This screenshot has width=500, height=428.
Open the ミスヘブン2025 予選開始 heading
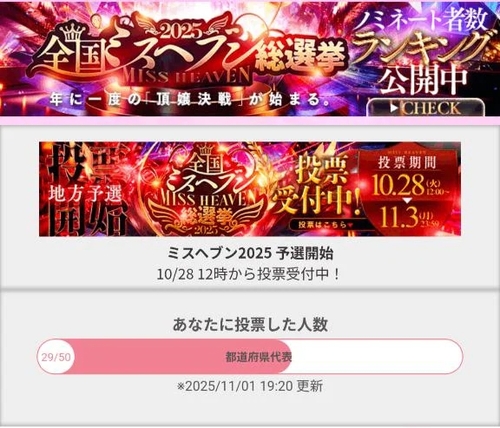coord(250,254)
